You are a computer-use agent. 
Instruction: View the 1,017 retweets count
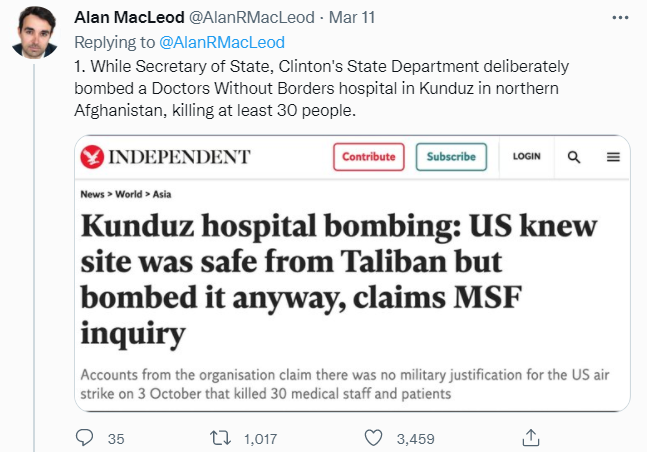259,437
